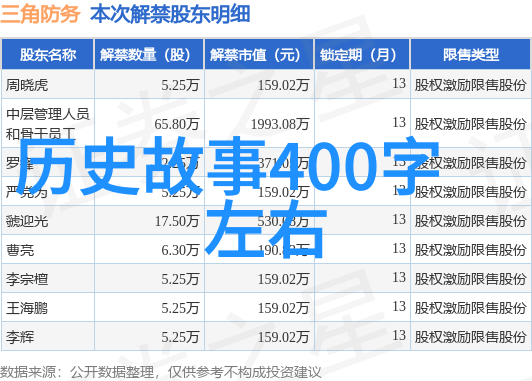
Task: Select the 解禁数量（股） column header
Action: (149, 55)
